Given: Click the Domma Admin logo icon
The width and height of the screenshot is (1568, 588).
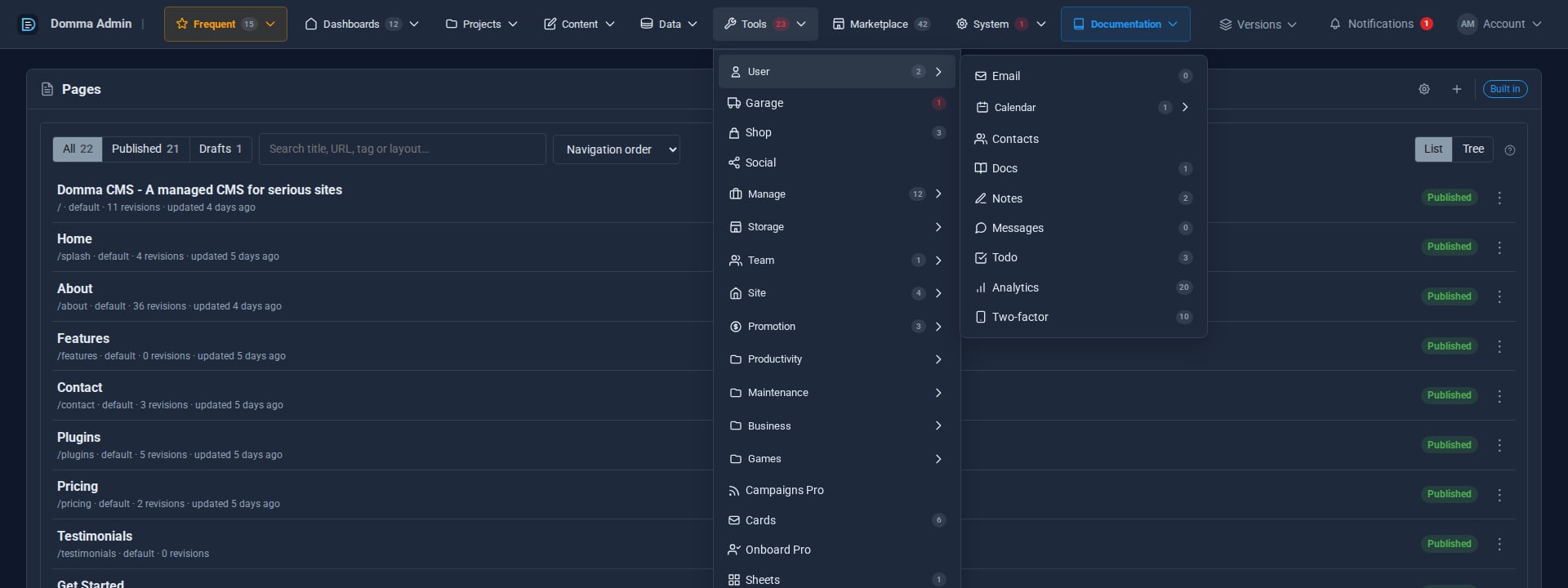Looking at the screenshot, I should click(x=28, y=24).
